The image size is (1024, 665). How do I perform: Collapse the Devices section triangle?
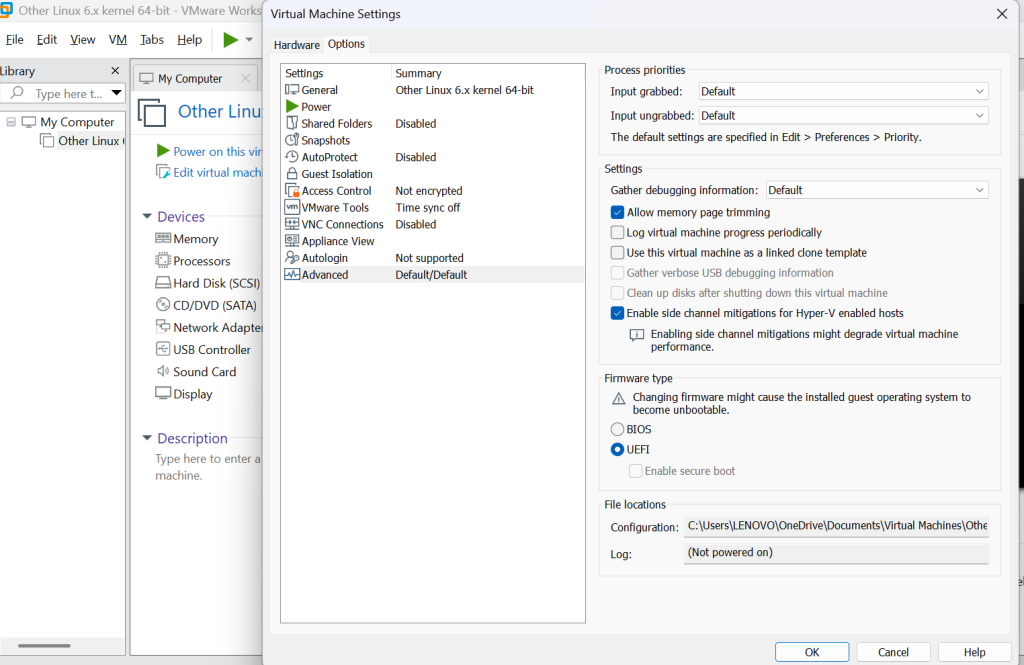[147, 217]
